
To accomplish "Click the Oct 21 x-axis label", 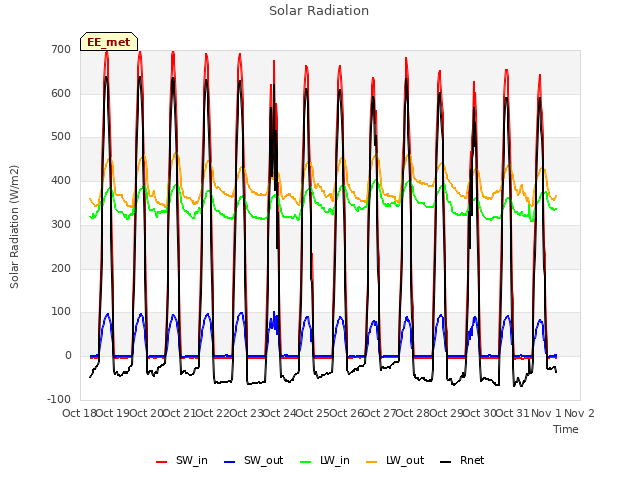I will pyautogui.click(x=180, y=413).
